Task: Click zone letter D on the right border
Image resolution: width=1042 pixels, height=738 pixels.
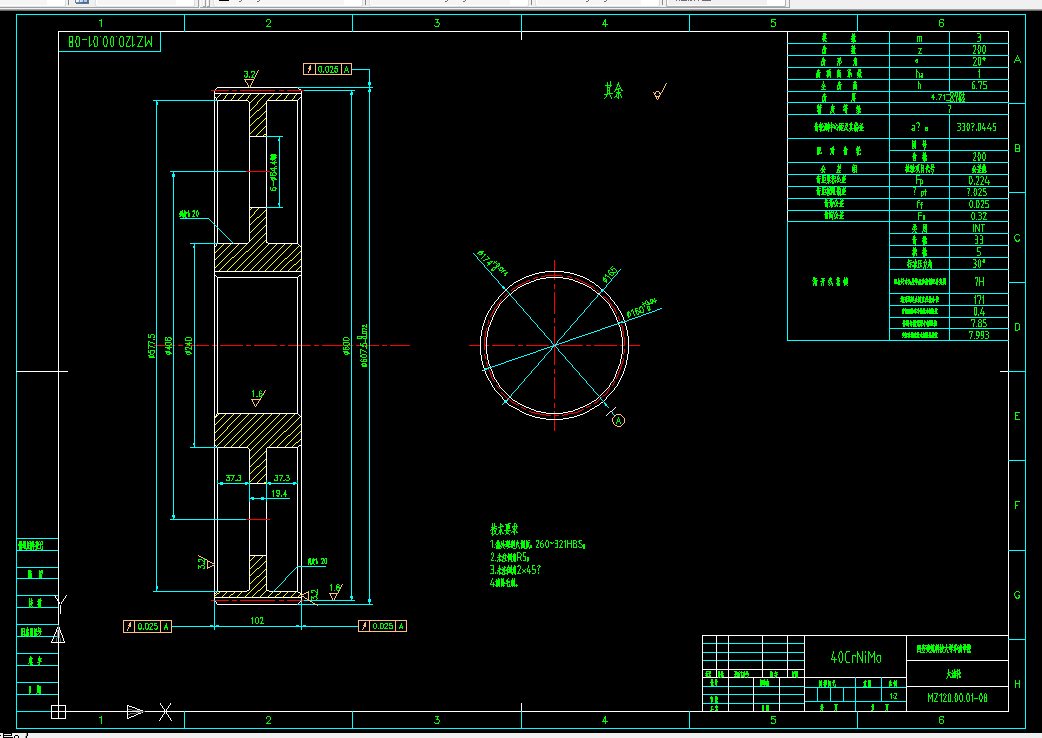Action: pyautogui.click(x=1017, y=327)
